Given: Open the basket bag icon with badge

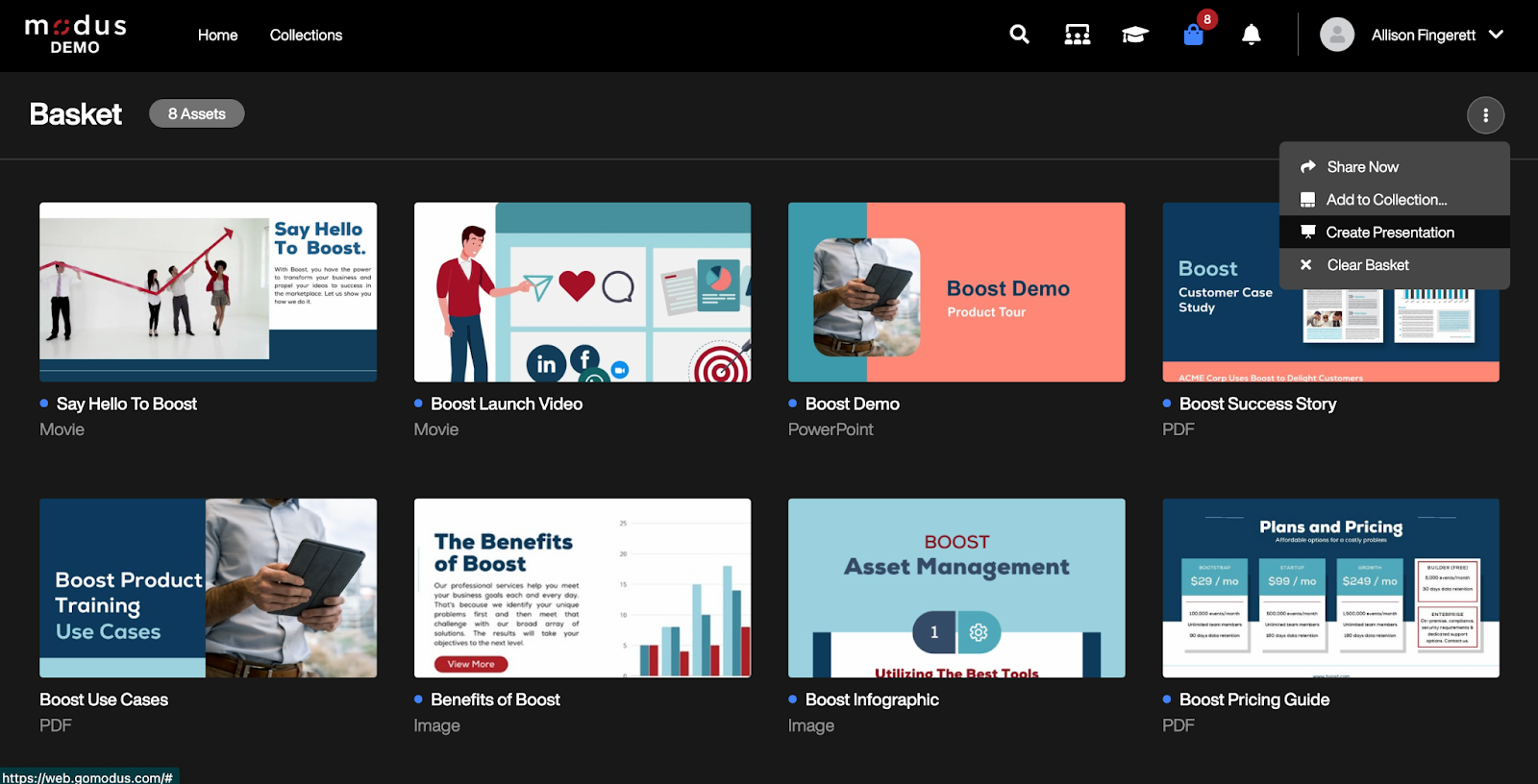Looking at the screenshot, I should pyautogui.click(x=1193, y=36).
